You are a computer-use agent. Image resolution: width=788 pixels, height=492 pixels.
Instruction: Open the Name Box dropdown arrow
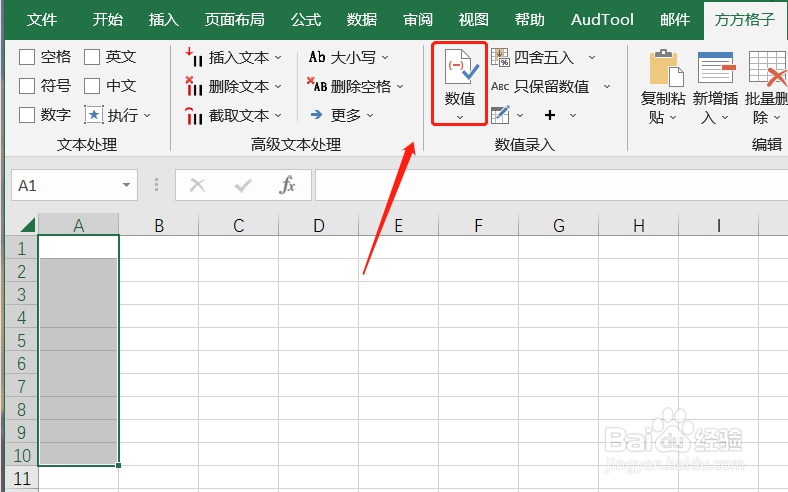click(x=127, y=185)
